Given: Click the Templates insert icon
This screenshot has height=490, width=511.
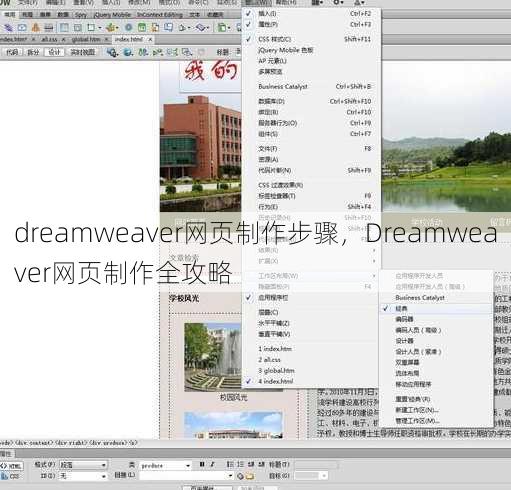Looking at the screenshot, I should pyautogui.click(x=222, y=27).
